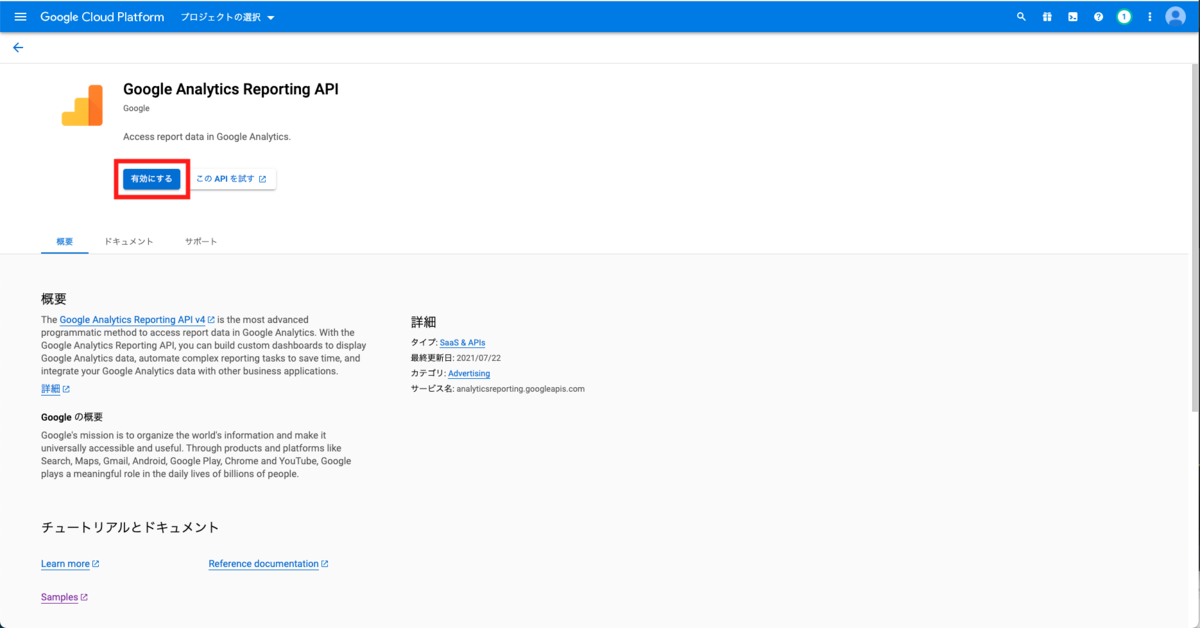This screenshot has width=1200, height=628.
Task: Open the Advertising category link
Action: (x=469, y=374)
